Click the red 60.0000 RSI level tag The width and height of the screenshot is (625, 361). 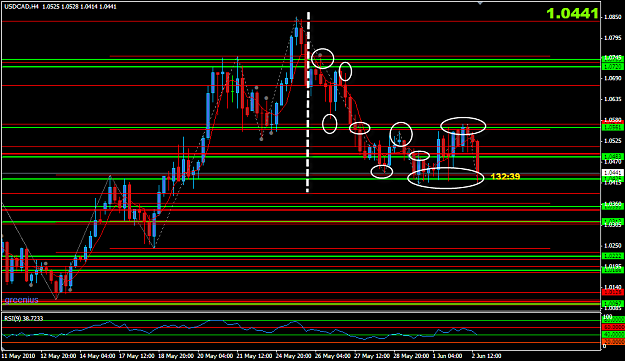(x=613, y=327)
